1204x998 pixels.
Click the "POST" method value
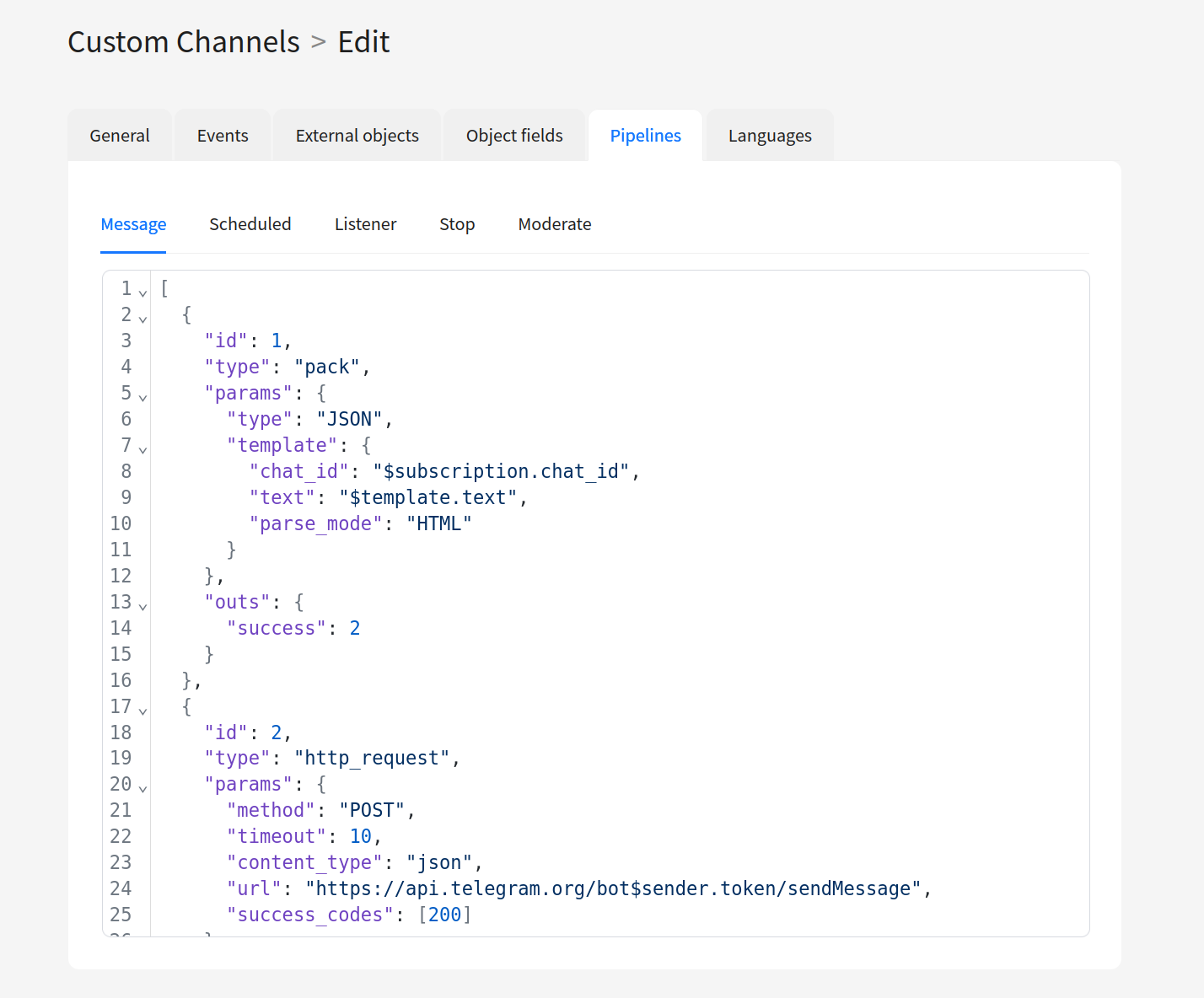point(372,810)
